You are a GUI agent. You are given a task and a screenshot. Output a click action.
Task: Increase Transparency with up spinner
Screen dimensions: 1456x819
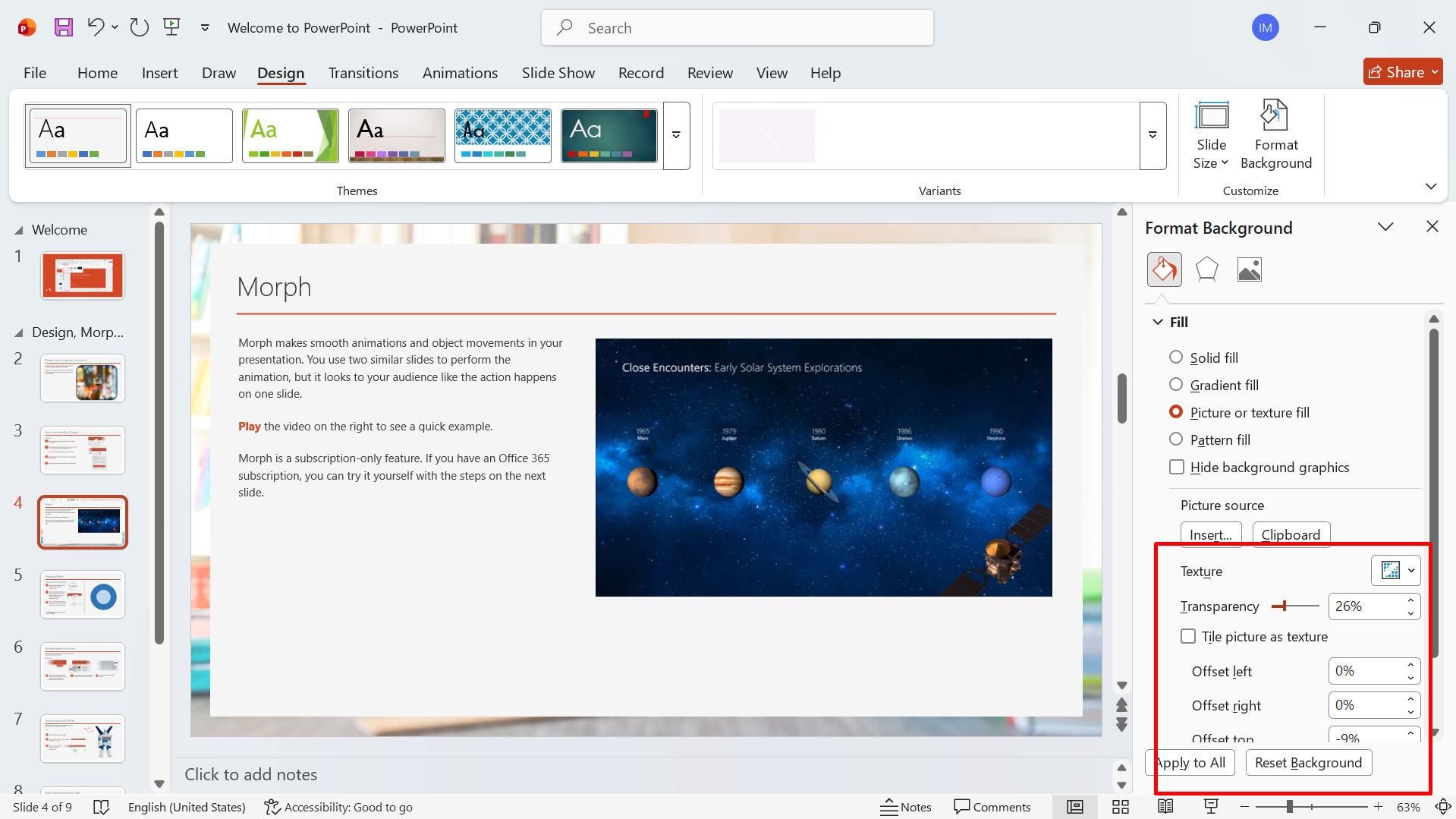click(x=1410, y=600)
